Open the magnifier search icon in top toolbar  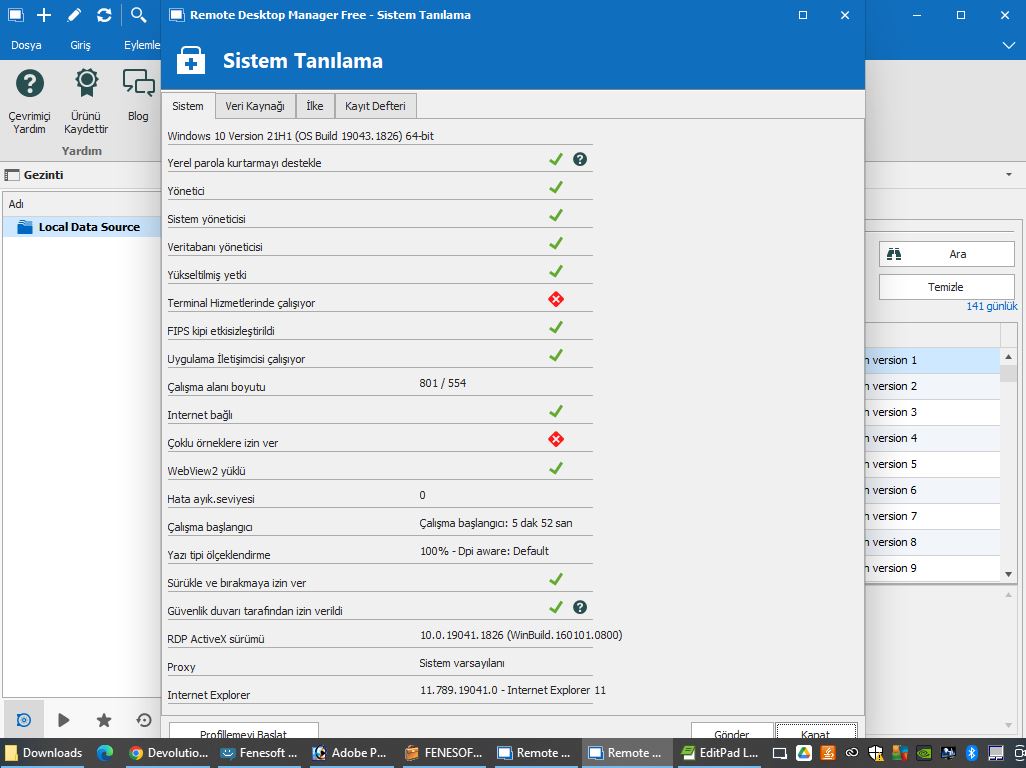[x=138, y=15]
